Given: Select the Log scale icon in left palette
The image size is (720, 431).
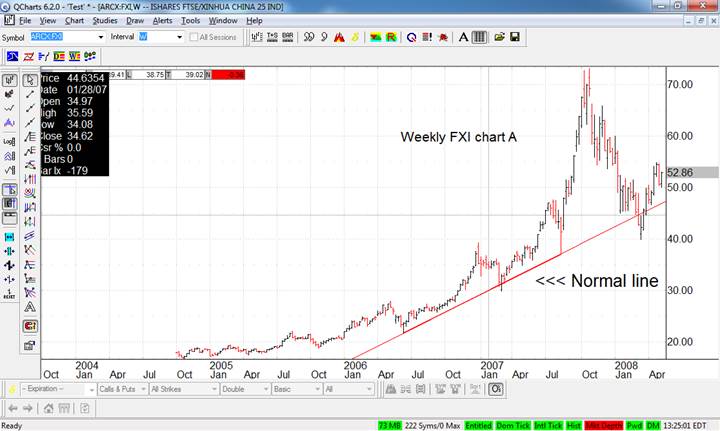Looking at the screenshot, I should tap(9, 141).
